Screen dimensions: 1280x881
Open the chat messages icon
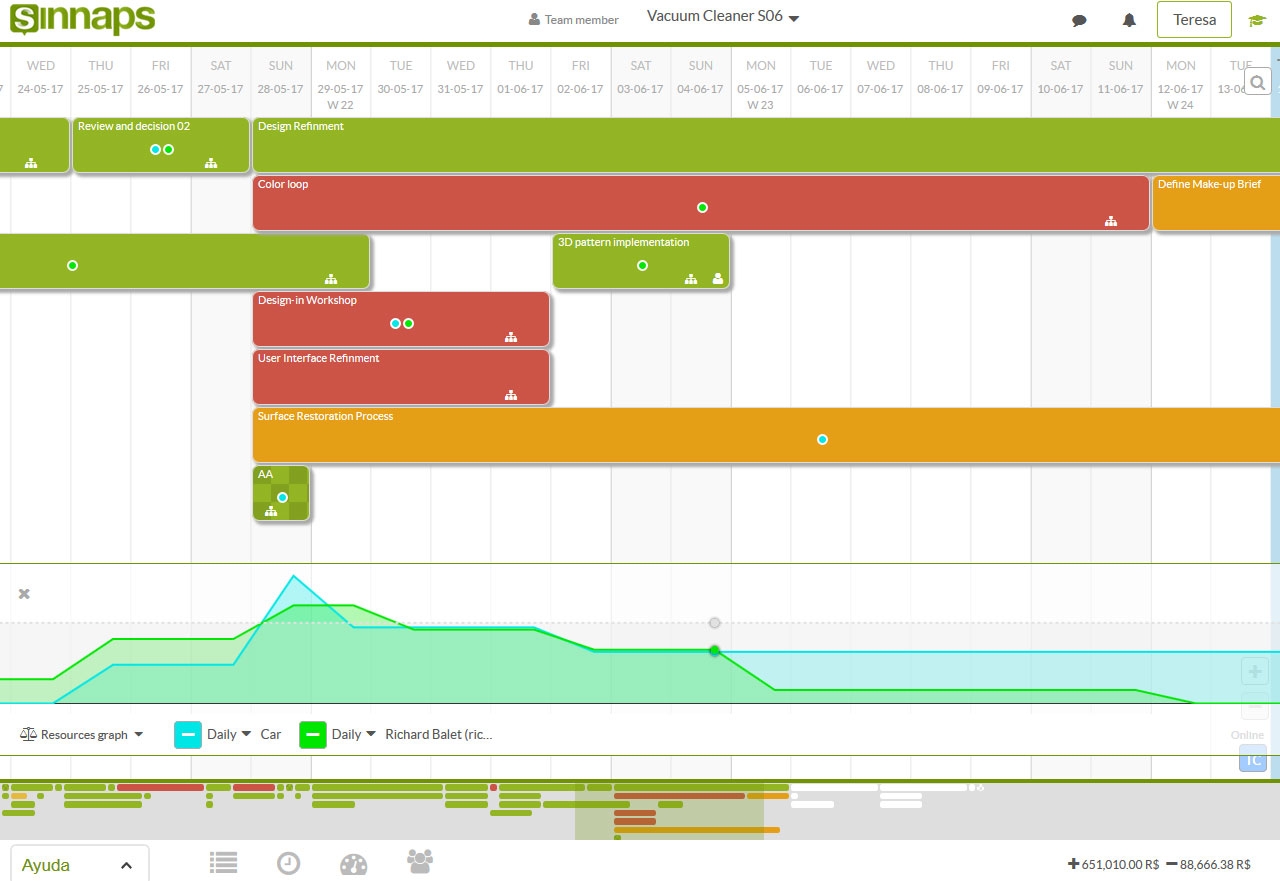coord(1079,20)
